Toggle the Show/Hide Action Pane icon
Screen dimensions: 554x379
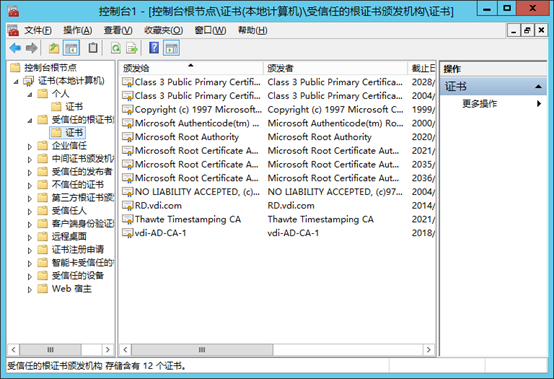[172, 48]
